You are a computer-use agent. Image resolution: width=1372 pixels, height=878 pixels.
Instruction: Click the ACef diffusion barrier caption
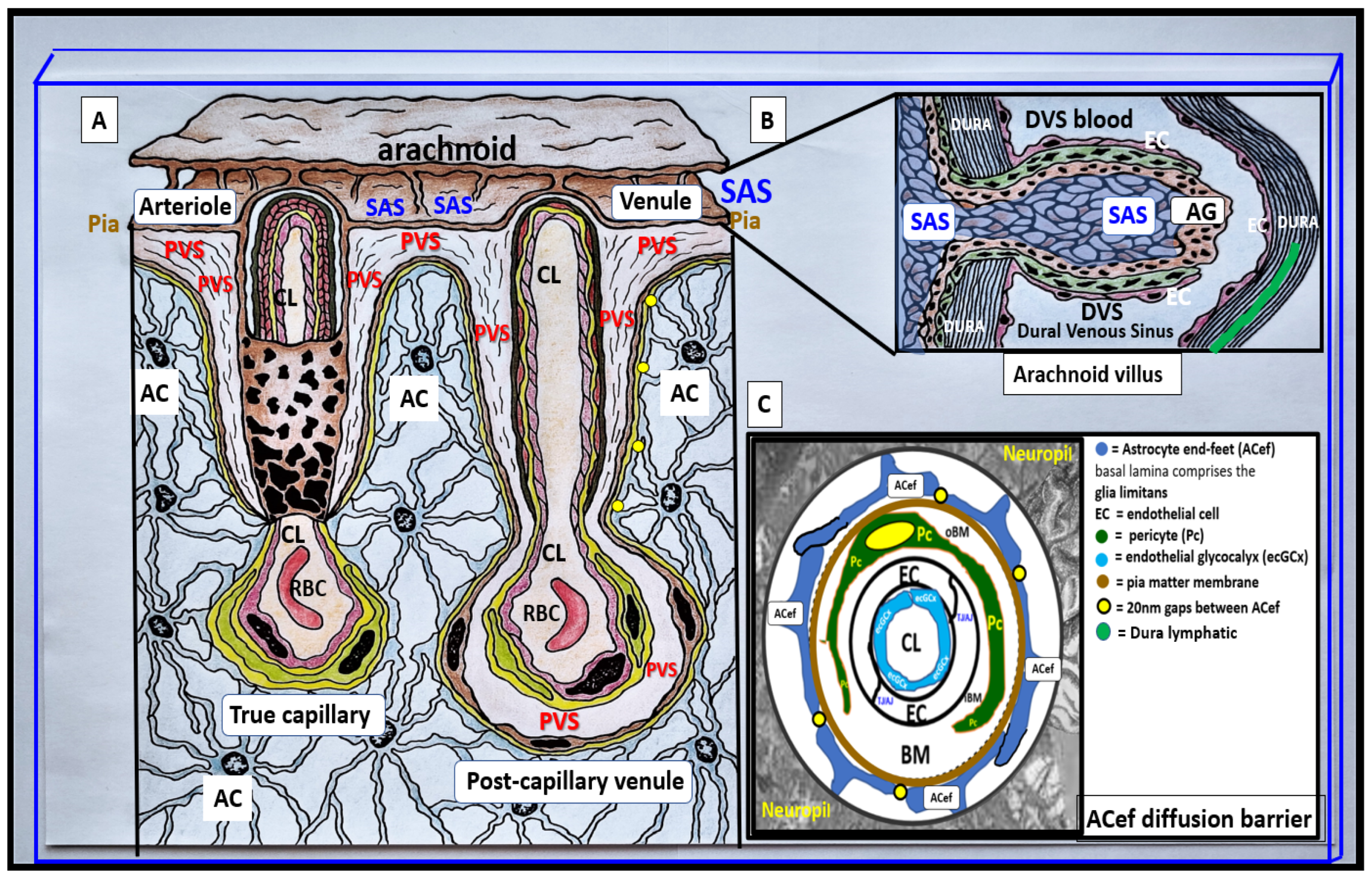1199,819
